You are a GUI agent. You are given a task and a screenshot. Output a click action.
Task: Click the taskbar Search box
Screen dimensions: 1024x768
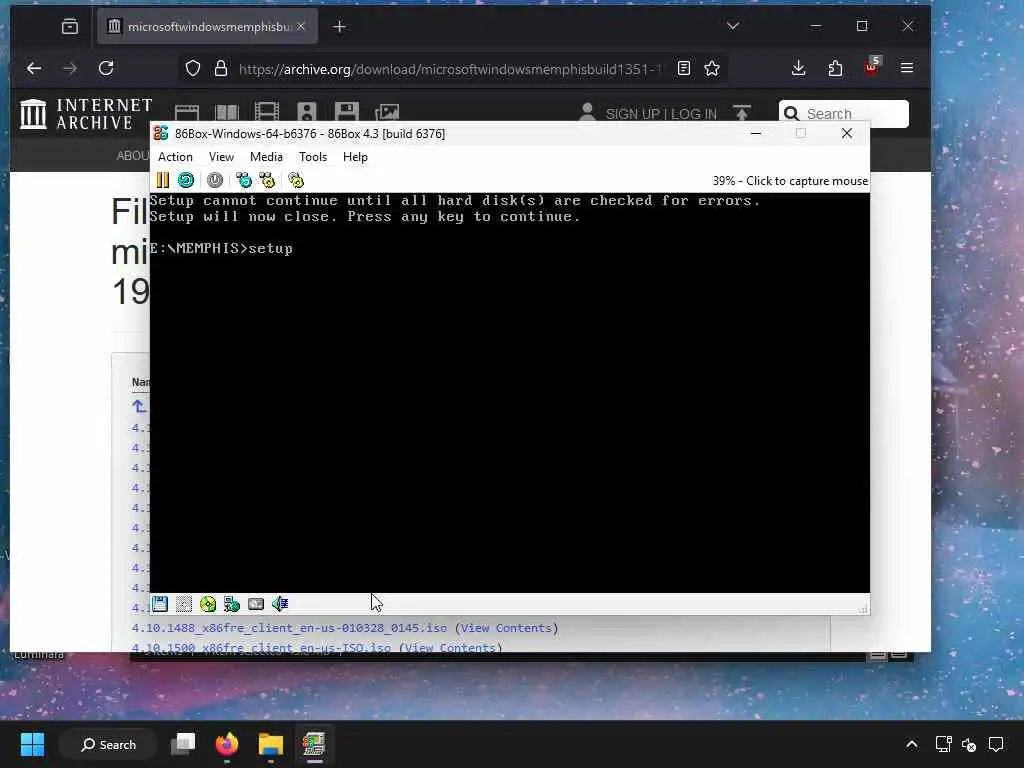[108, 744]
